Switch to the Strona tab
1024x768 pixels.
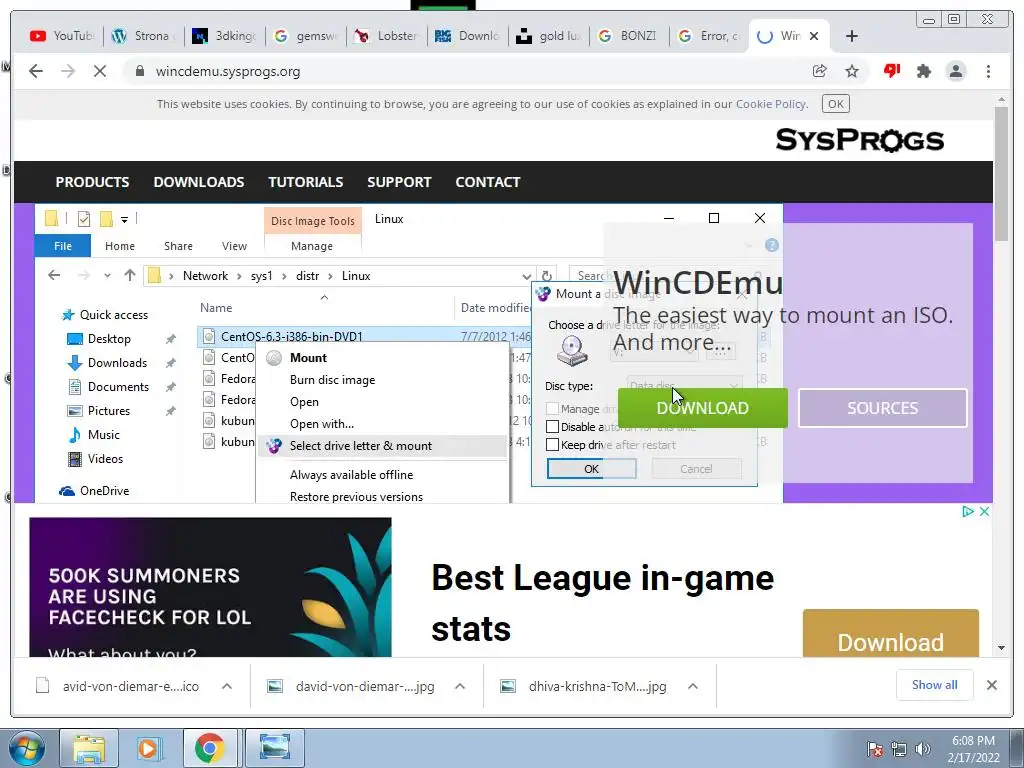click(x=143, y=36)
